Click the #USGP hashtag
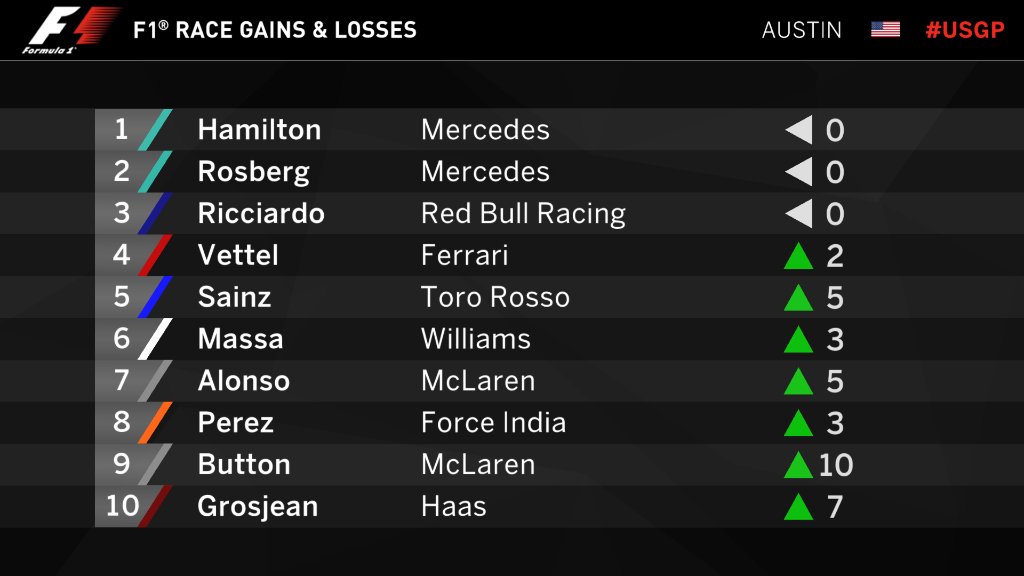1024x576 pixels. point(964,30)
